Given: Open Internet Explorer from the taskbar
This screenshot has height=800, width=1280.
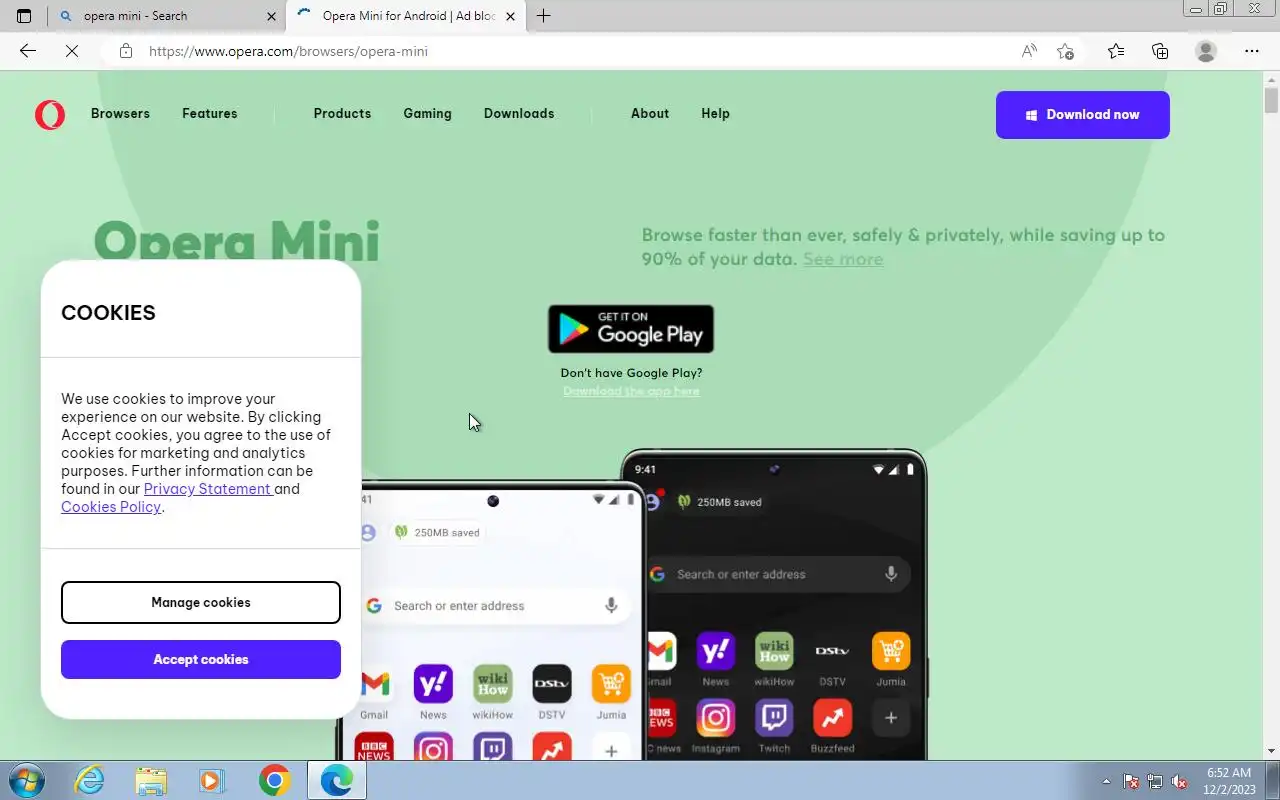Looking at the screenshot, I should [x=90, y=780].
